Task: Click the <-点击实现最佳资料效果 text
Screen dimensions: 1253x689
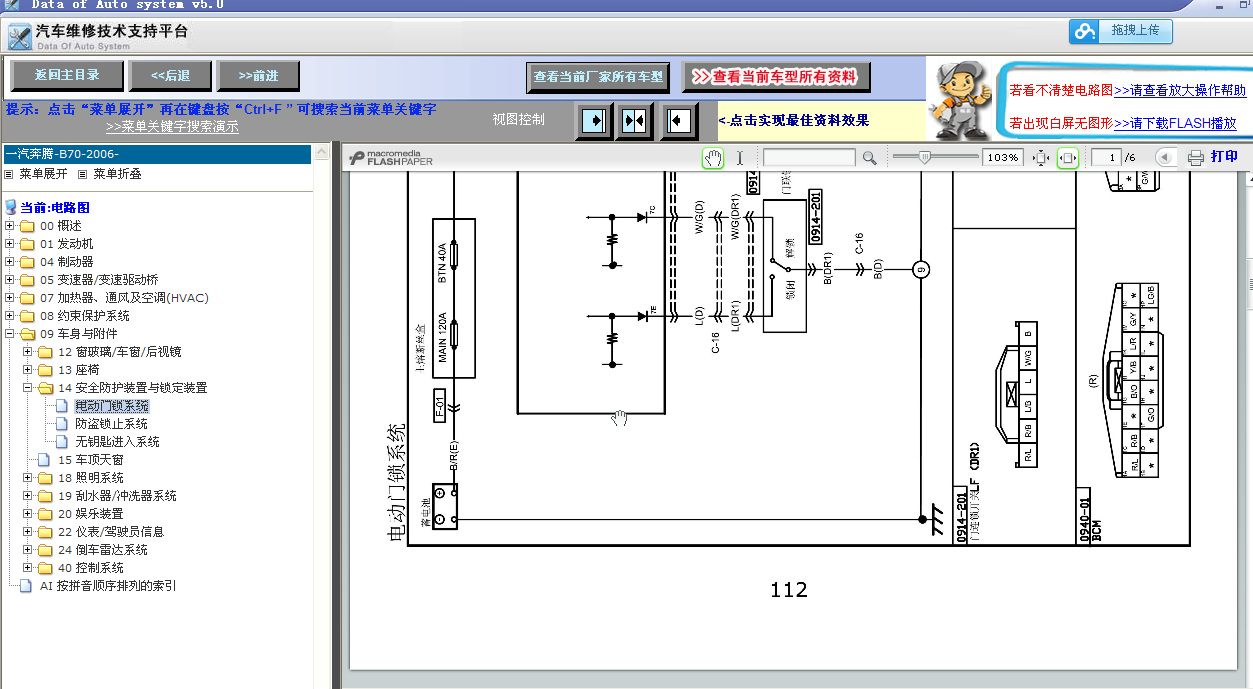Action: click(x=794, y=120)
